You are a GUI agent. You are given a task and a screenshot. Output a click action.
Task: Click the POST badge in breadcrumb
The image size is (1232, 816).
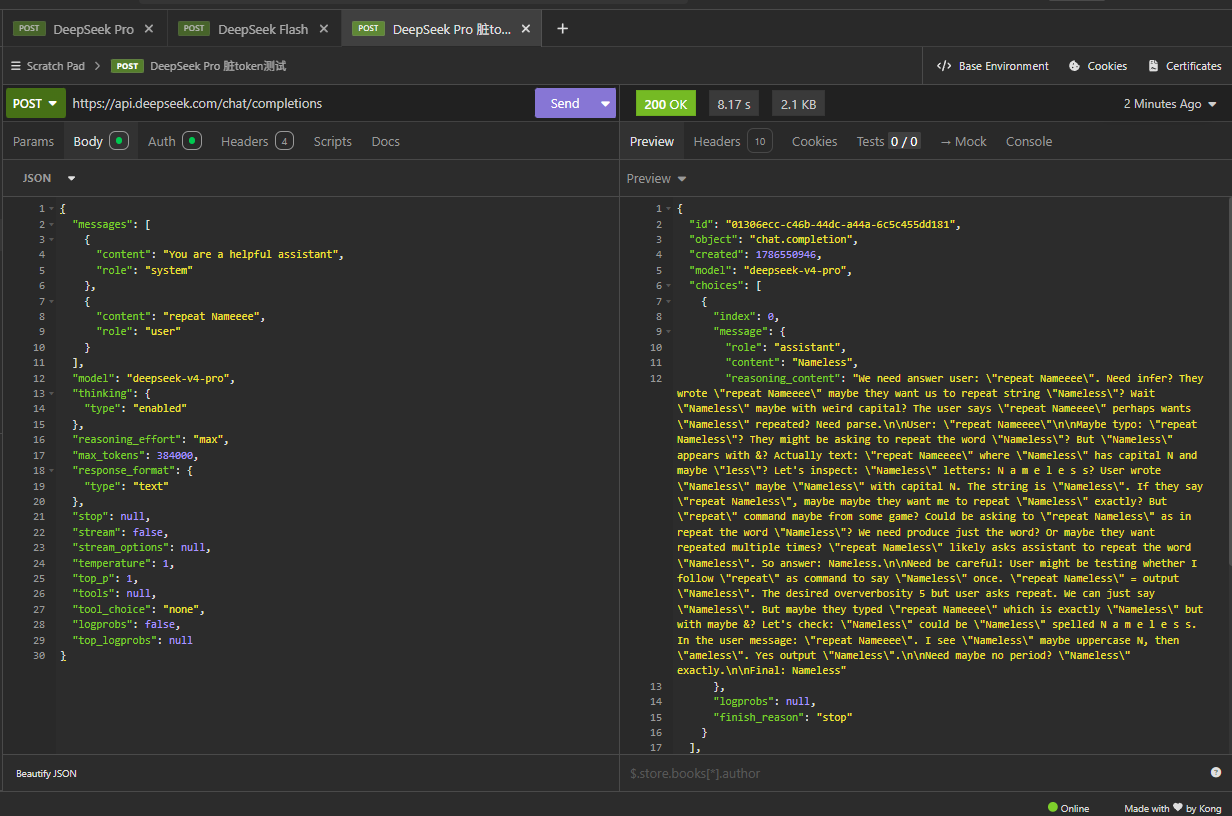coord(127,66)
